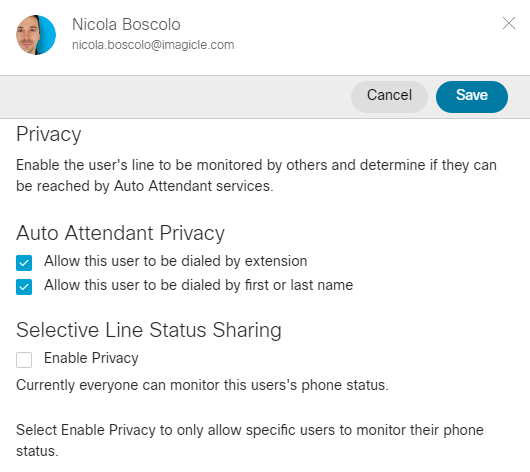Save the privacy settings
The height and width of the screenshot is (472, 530).
point(472,97)
